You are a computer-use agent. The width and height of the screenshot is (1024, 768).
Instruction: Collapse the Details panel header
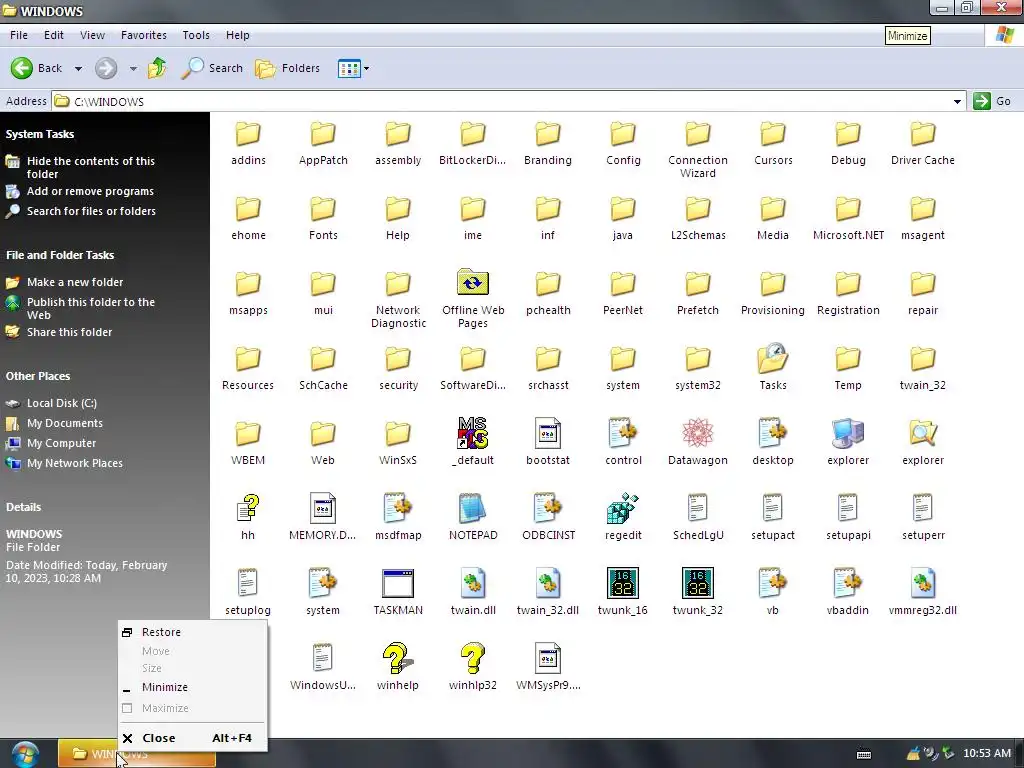click(x=24, y=507)
